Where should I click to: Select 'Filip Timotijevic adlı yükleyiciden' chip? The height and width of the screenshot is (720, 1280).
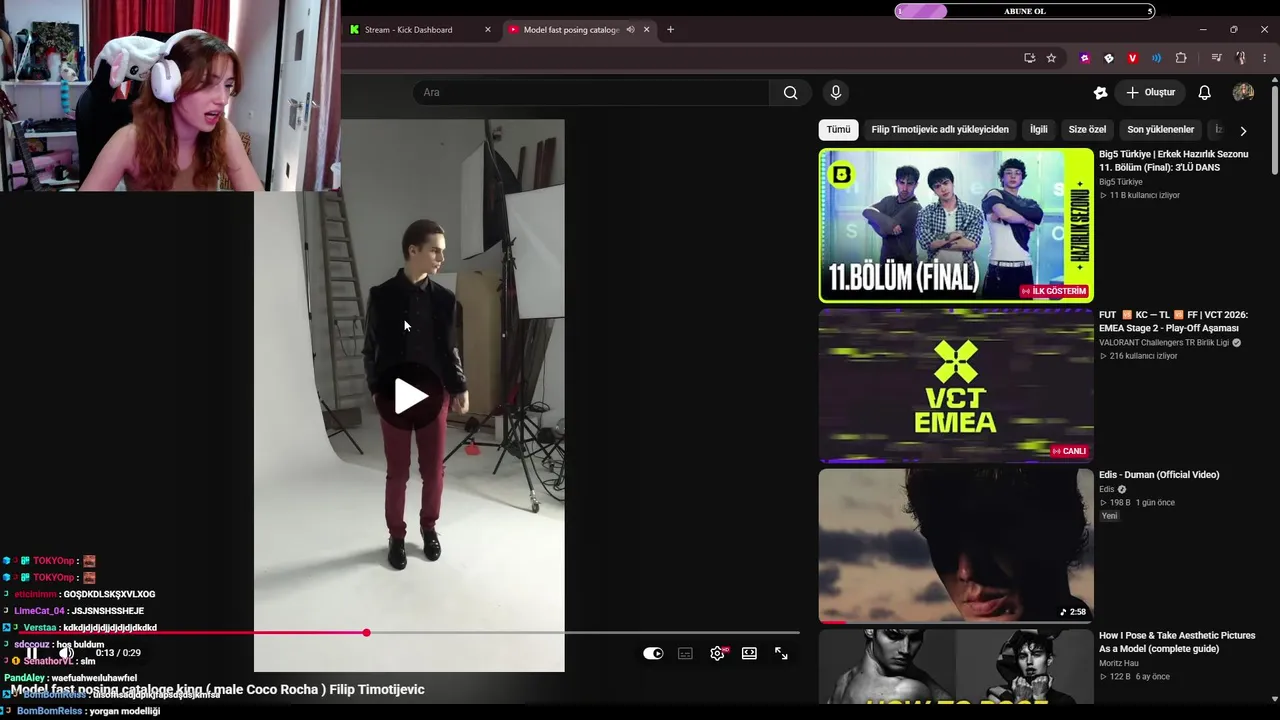pyautogui.click(x=940, y=130)
